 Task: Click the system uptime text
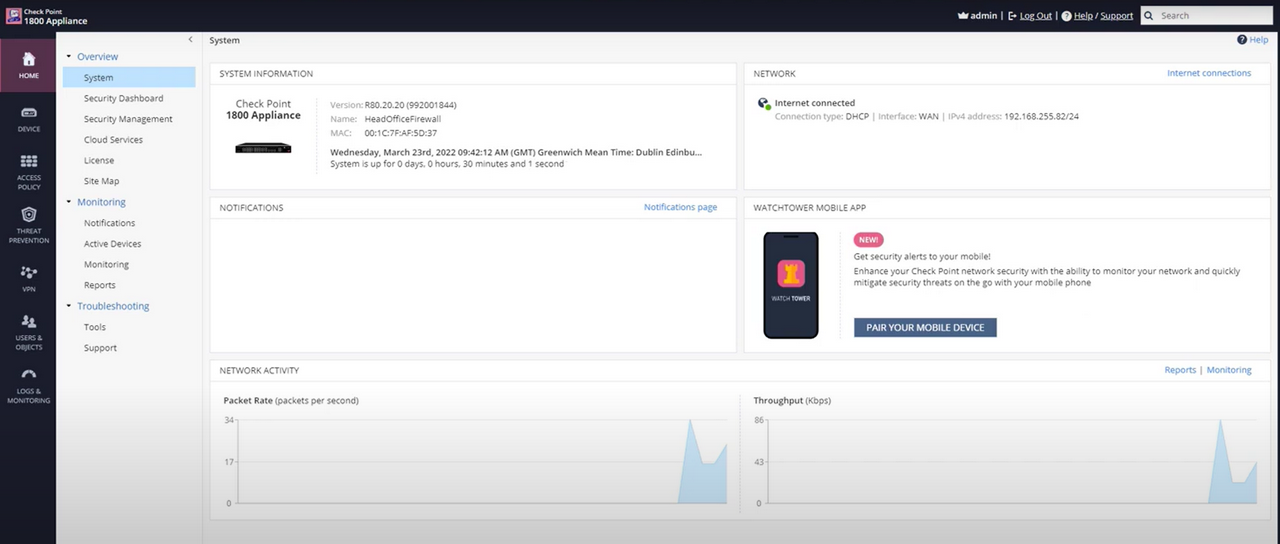click(447, 164)
